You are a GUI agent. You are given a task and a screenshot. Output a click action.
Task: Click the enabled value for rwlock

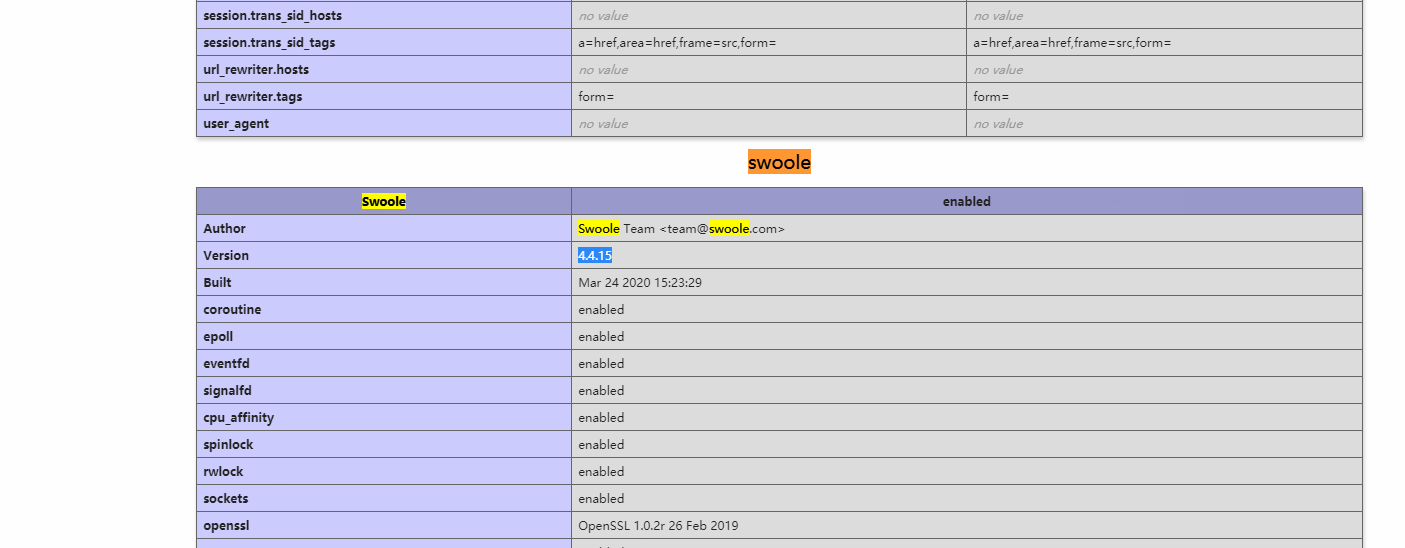tap(601, 471)
